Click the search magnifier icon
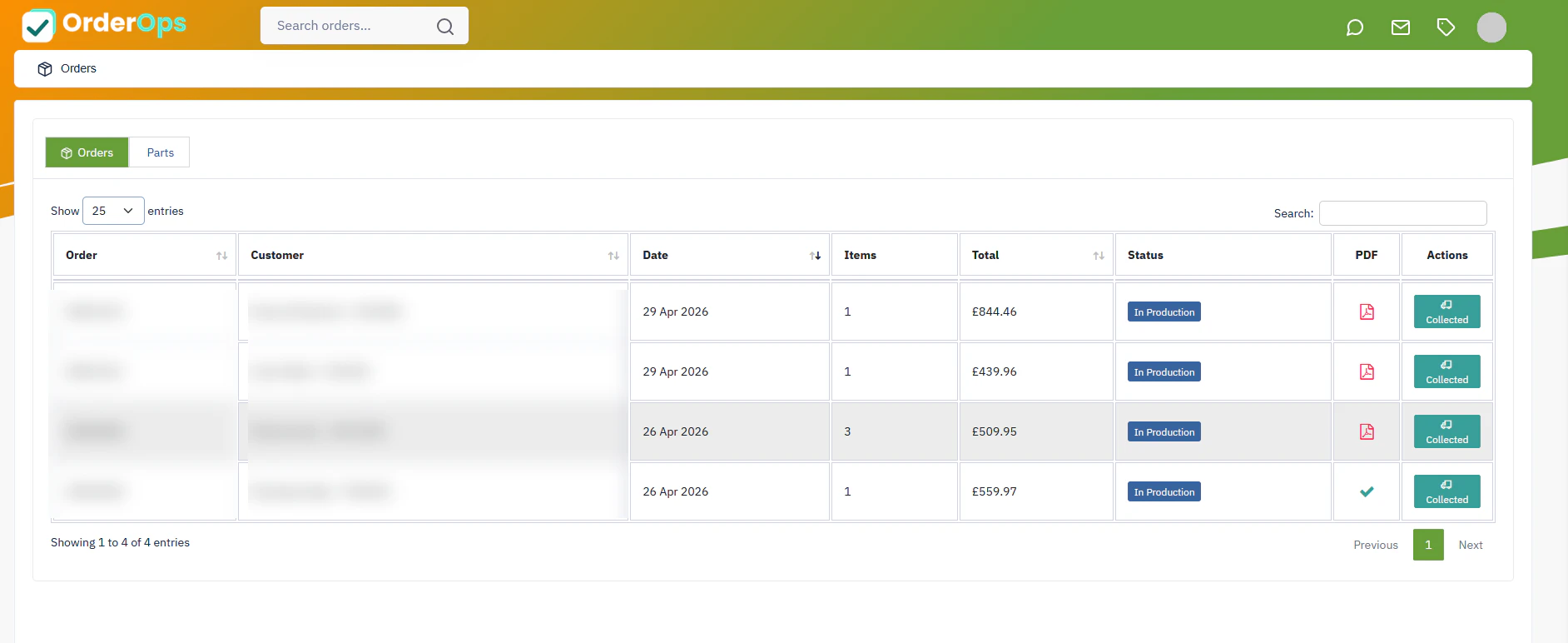This screenshot has height=643, width=1568. coord(445,27)
